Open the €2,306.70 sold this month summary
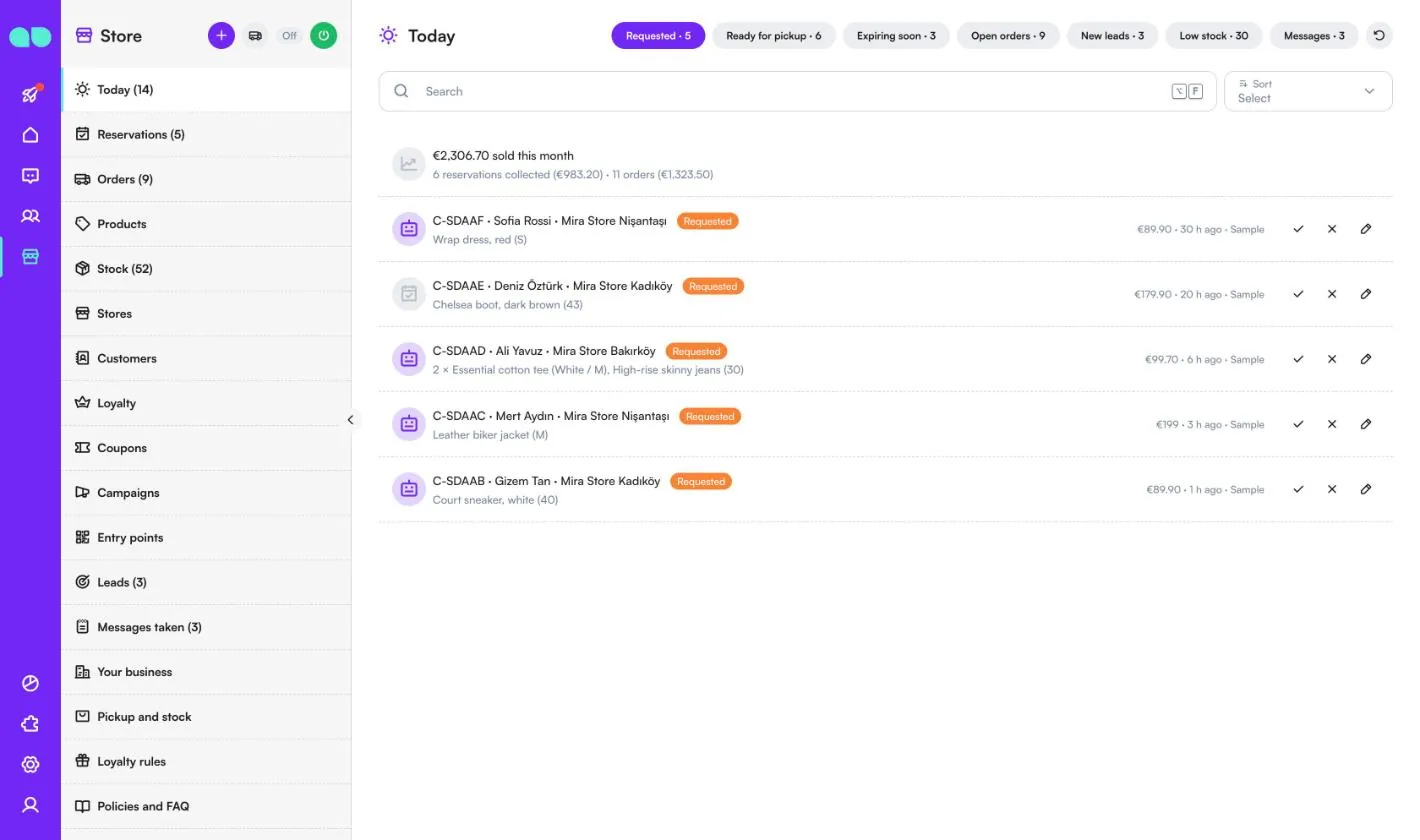This screenshot has height=840, width=1420. click(x=885, y=164)
